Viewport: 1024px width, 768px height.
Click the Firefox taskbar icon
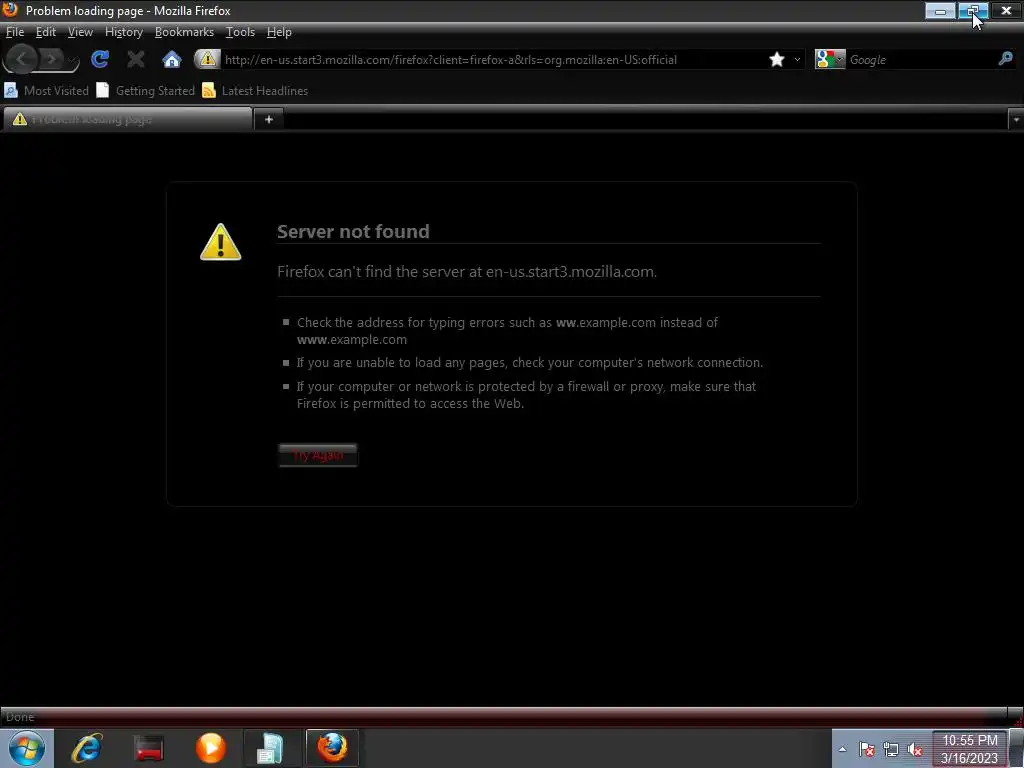(332, 748)
